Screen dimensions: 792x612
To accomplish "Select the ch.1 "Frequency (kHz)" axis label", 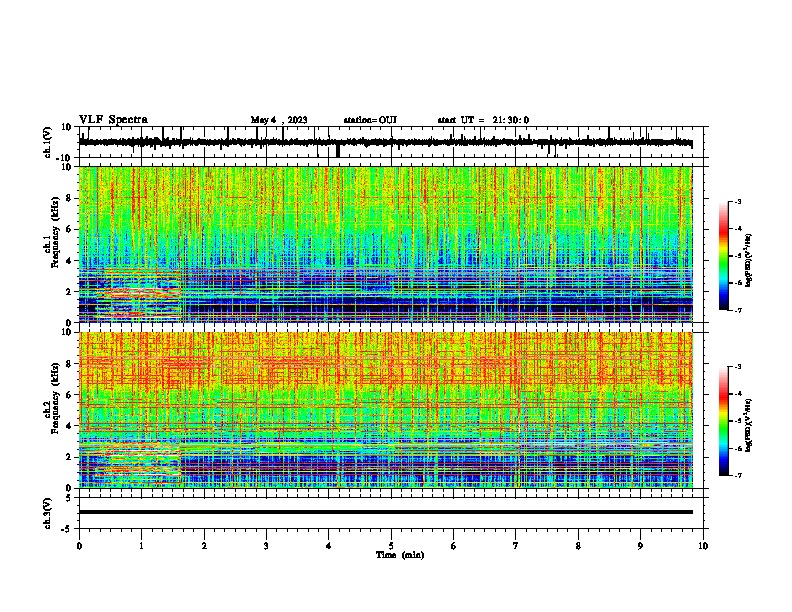I will pyautogui.click(x=55, y=232).
